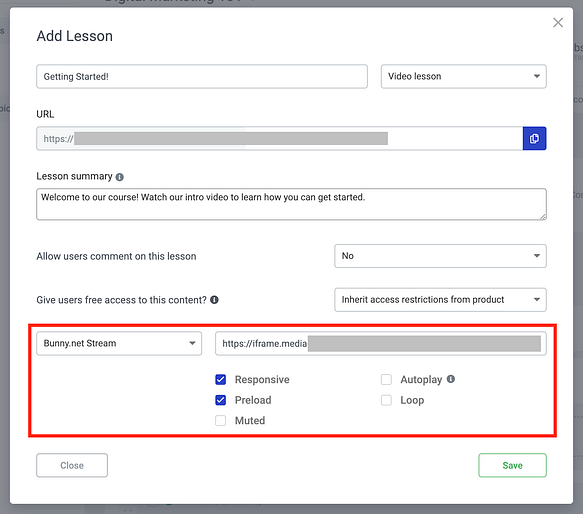This screenshot has height=514, width=583.
Task: Click the Save button
Action: click(x=512, y=465)
